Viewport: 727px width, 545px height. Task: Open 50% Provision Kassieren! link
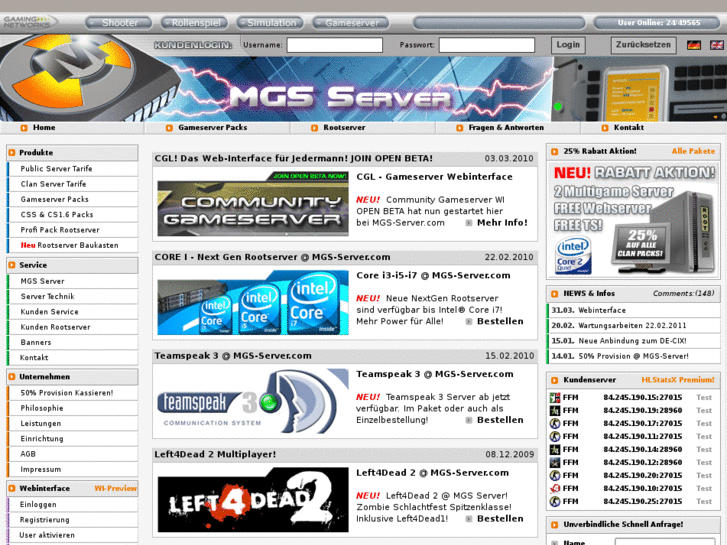67,393
